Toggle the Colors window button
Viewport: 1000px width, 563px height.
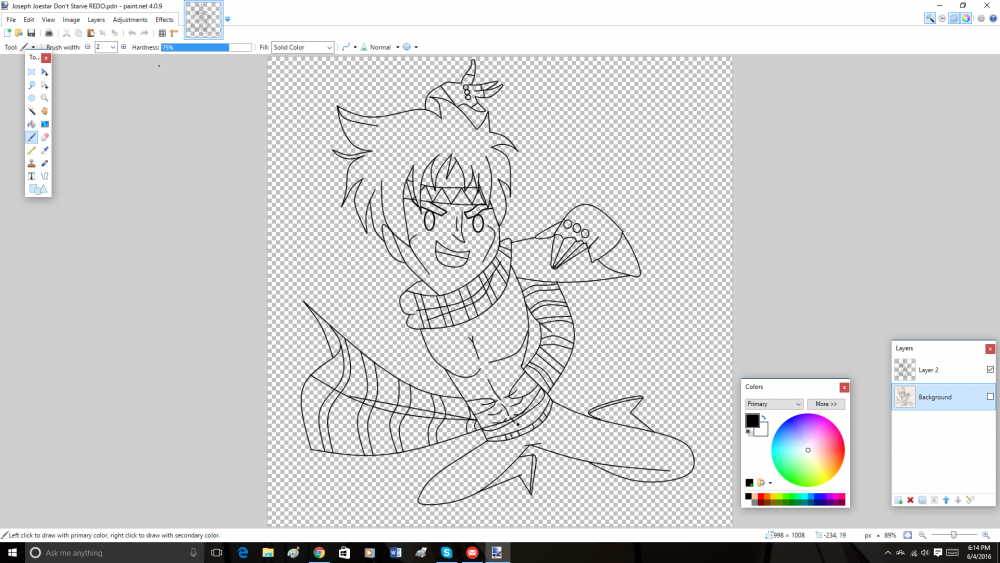pyautogui.click(x=966, y=18)
